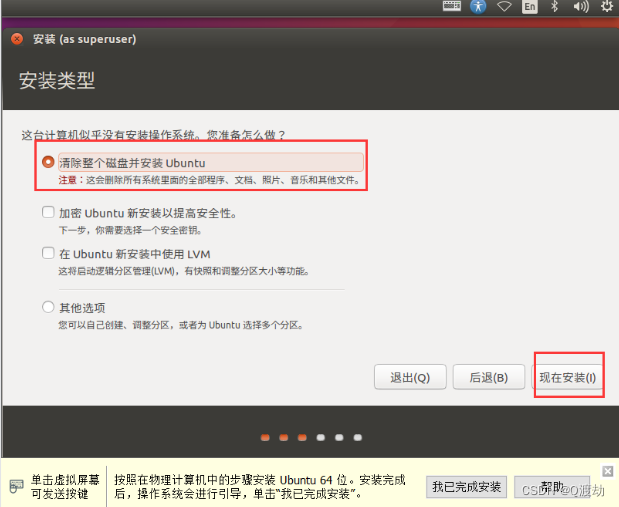Enable encrypting the new Ubuntu installation
Screen dimensions: 619x507
(x=48, y=212)
